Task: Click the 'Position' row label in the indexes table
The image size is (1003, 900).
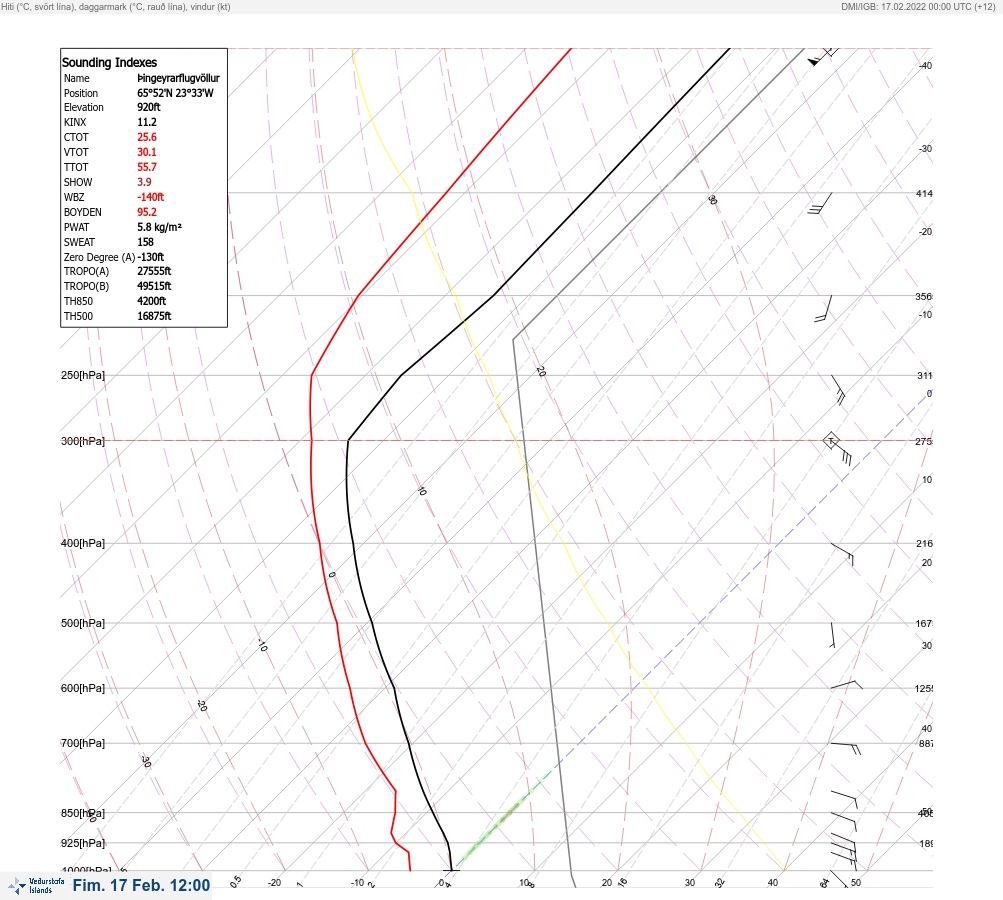Action: [81, 93]
